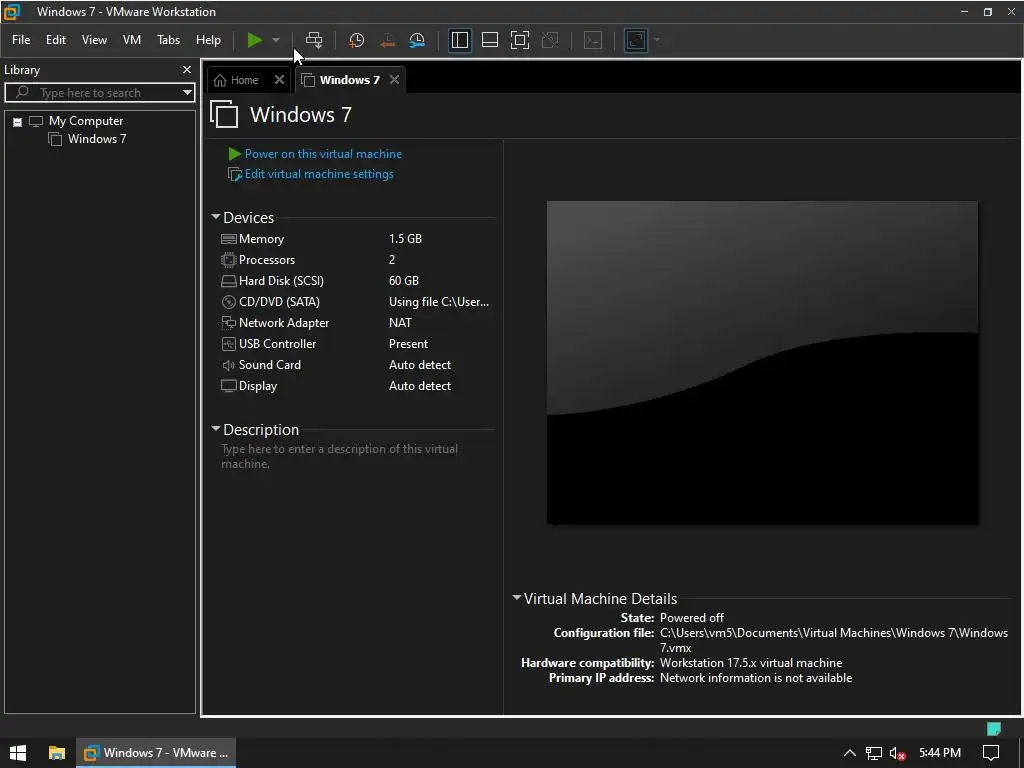Image resolution: width=1024 pixels, height=768 pixels.
Task: Click the 1.5 GB memory value
Action: (406, 238)
